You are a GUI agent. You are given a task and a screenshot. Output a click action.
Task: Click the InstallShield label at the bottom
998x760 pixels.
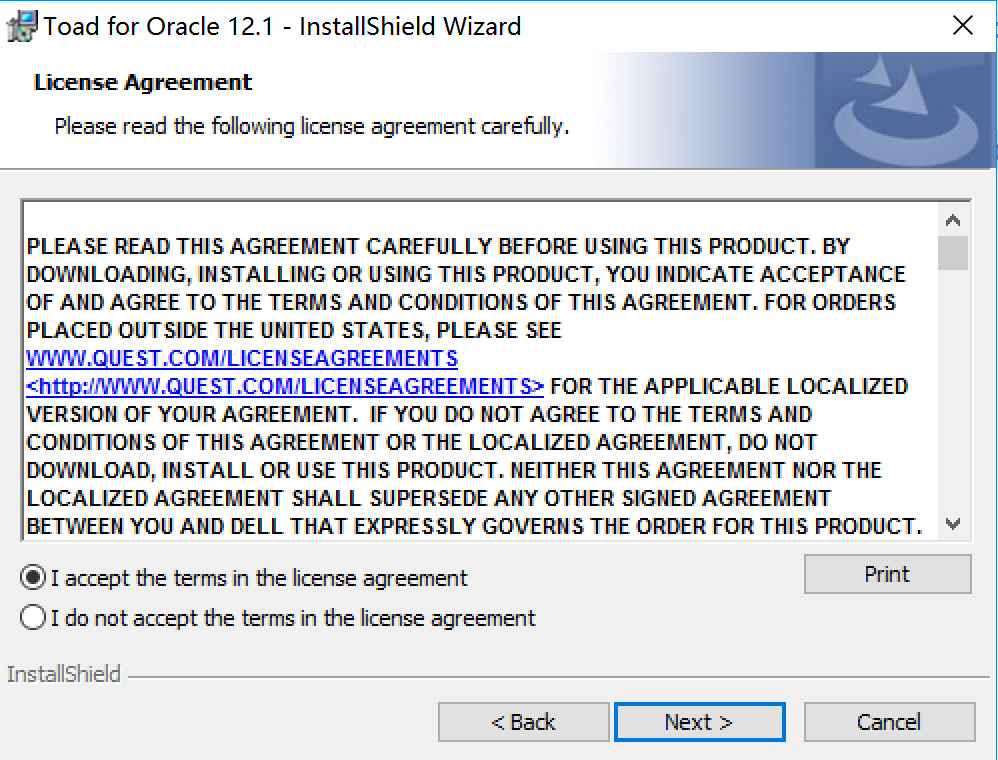click(x=64, y=674)
